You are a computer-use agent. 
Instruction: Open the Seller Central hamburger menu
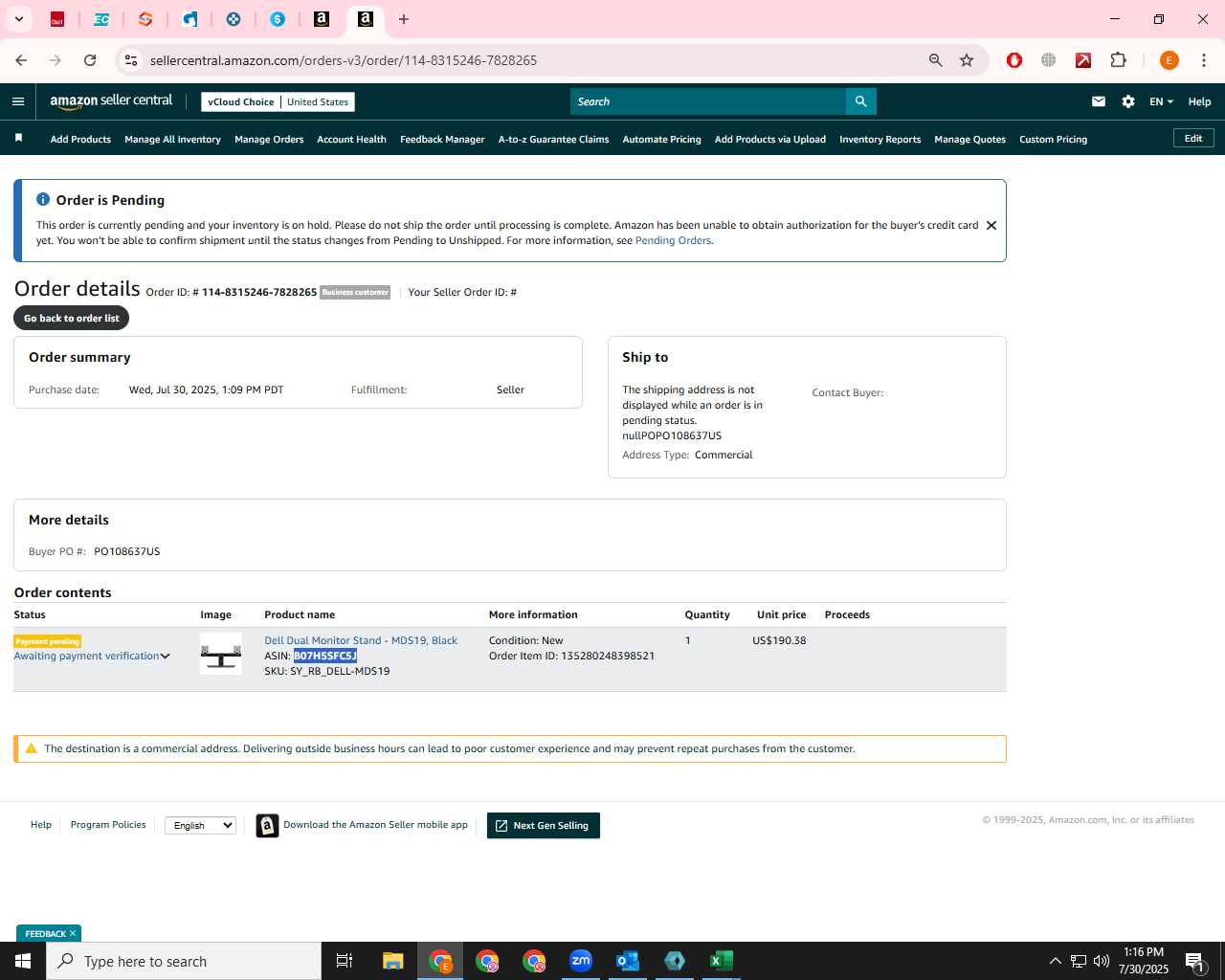tap(18, 101)
